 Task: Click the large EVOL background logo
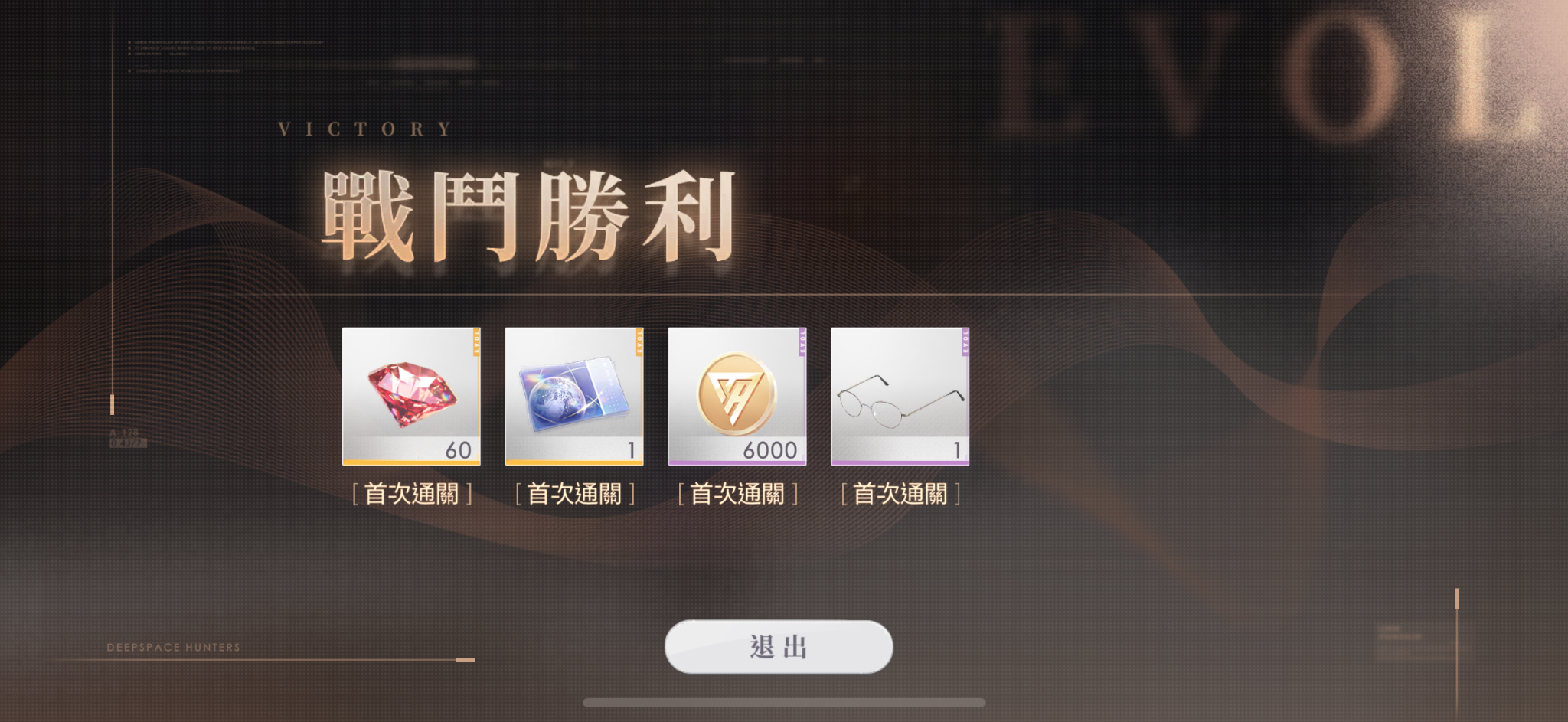click(x=1271, y=77)
